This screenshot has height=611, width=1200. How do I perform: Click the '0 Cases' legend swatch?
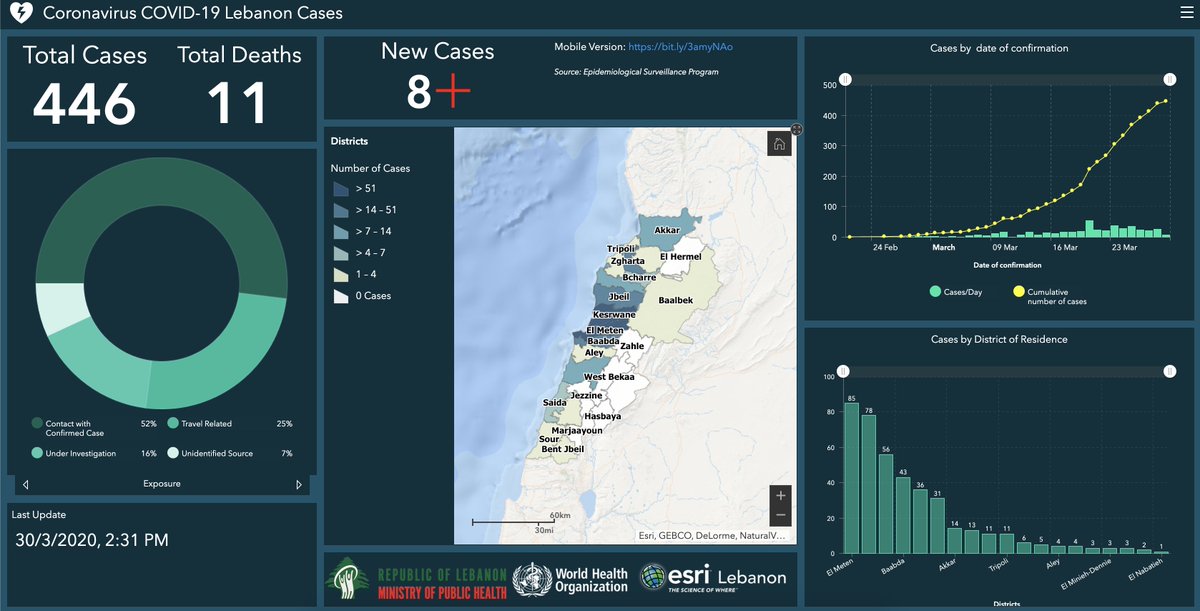341,296
